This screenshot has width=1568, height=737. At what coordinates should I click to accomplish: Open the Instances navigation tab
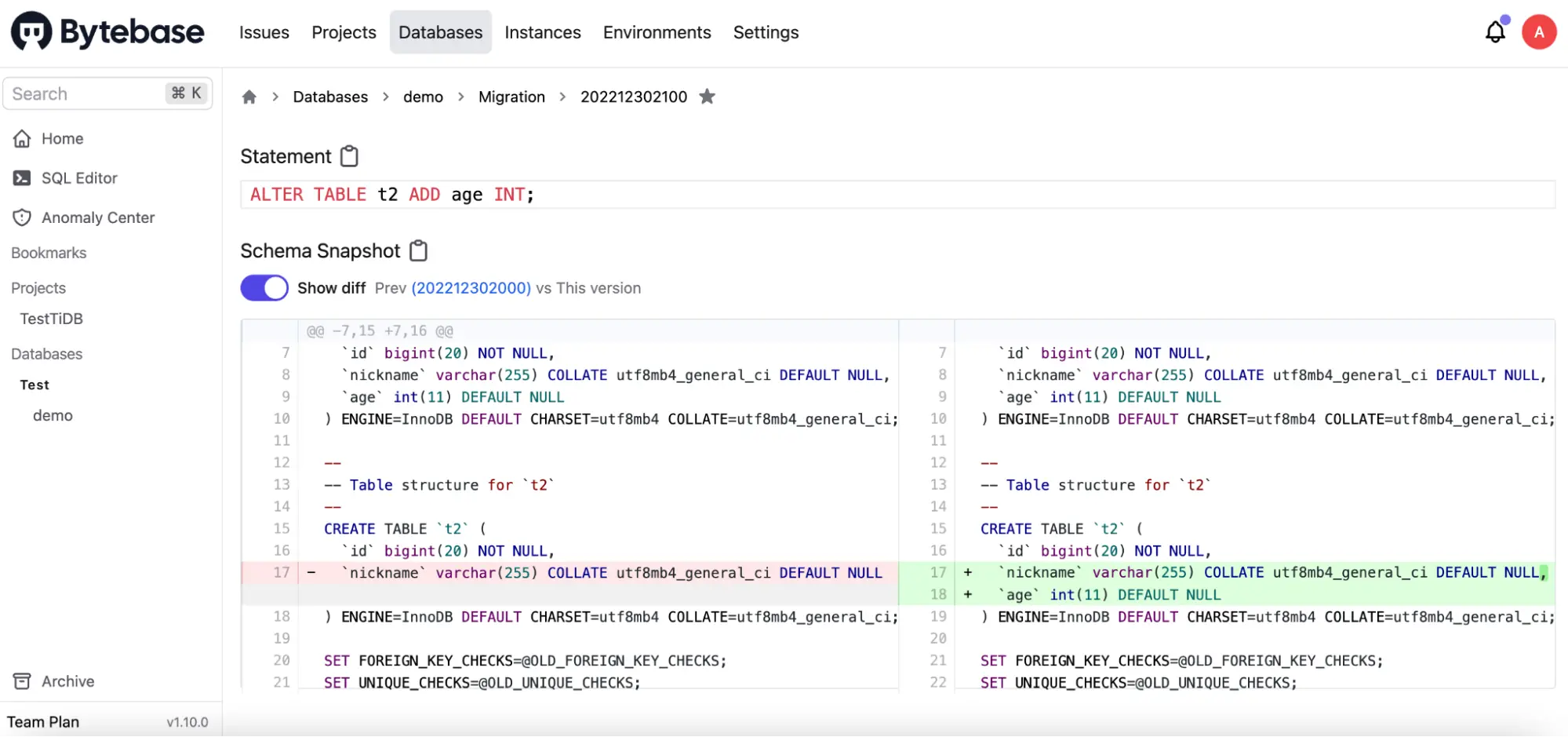(x=543, y=32)
